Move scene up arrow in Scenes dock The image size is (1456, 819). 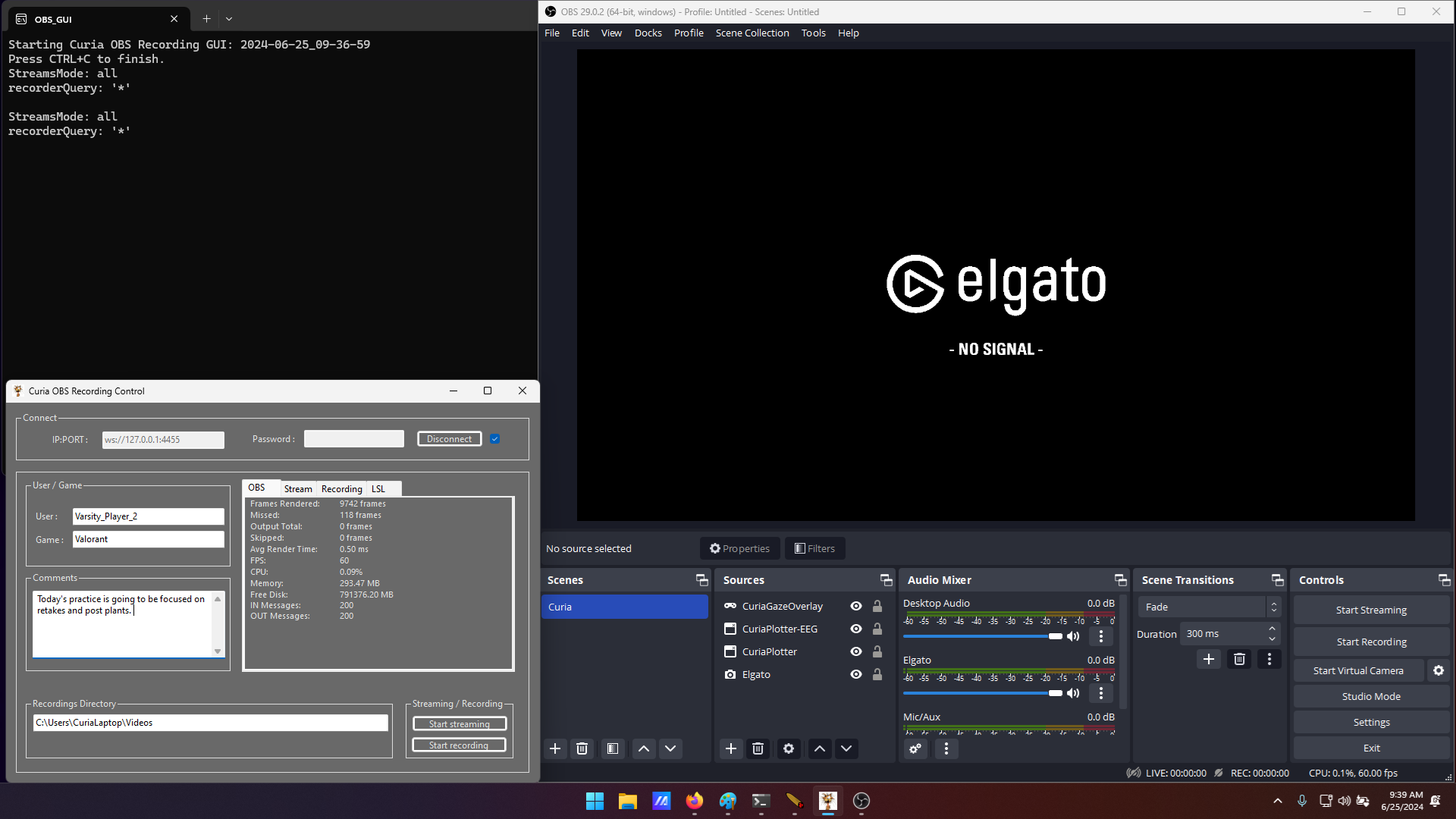(x=644, y=748)
